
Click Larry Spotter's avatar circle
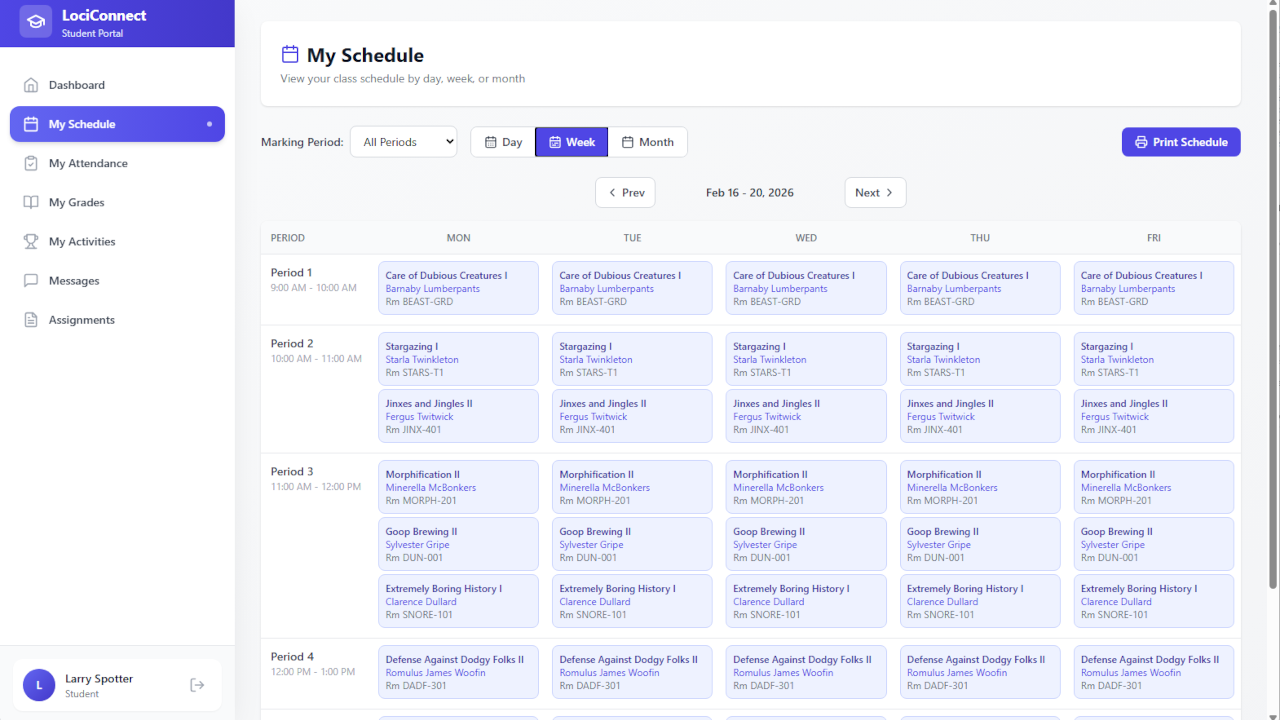(39, 685)
